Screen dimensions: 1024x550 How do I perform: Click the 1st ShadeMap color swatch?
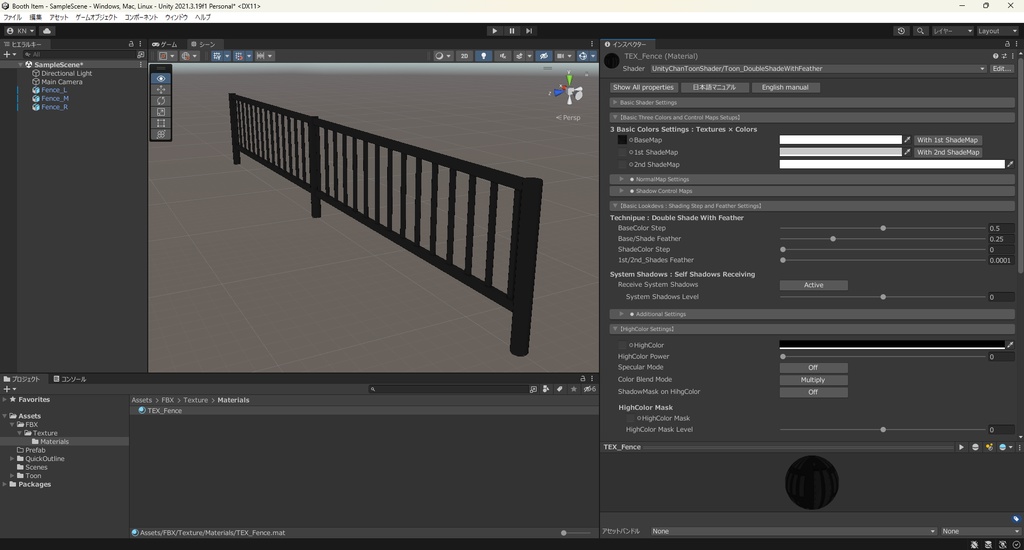pyautogui.click(x=840, y=152)
